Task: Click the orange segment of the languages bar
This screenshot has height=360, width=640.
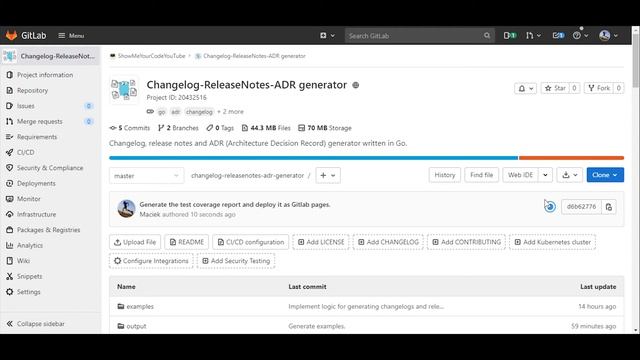Action: coord(571,158)
